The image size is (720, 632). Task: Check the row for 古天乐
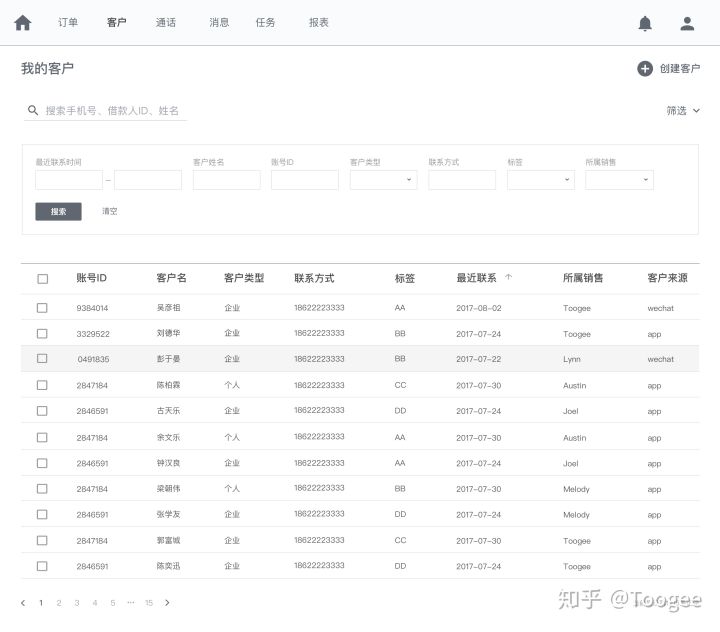click(x=42, y=411)
